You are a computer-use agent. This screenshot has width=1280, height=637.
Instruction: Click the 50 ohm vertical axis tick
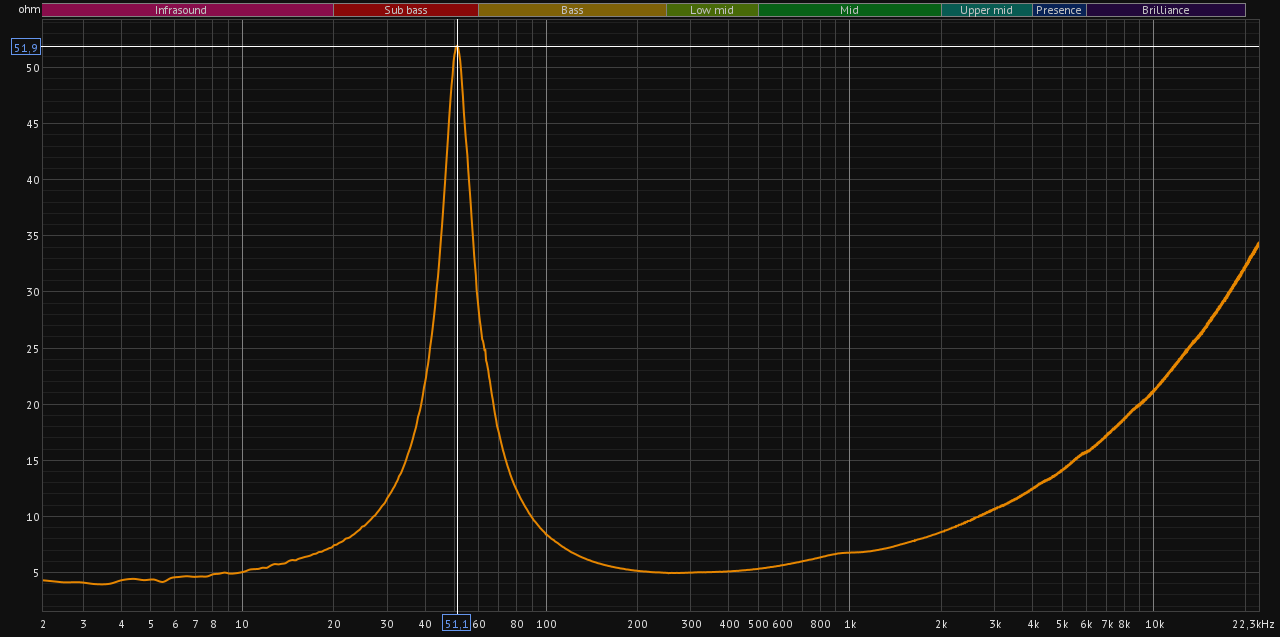coord(33,68)
